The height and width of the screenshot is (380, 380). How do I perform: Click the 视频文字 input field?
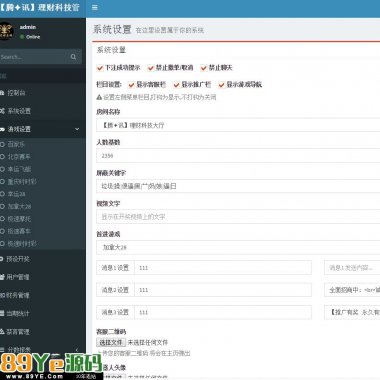click(x=238, y=217)
